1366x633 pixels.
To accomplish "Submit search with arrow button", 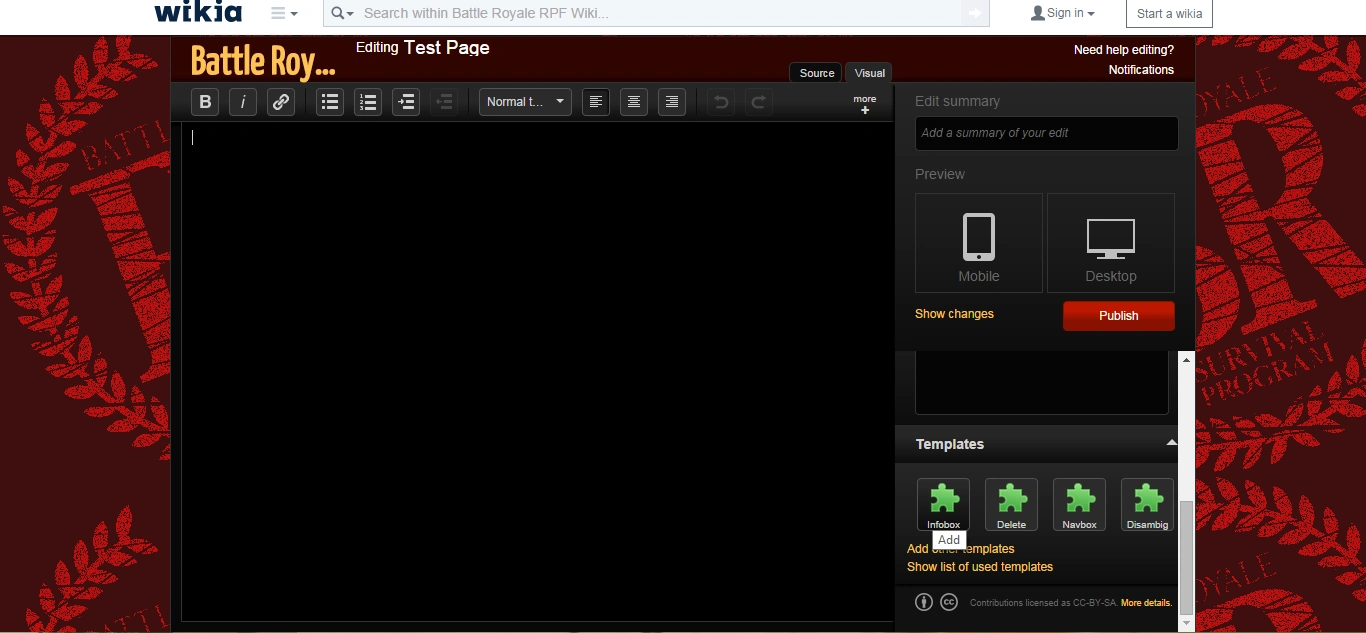I will (x=974, y=13).
